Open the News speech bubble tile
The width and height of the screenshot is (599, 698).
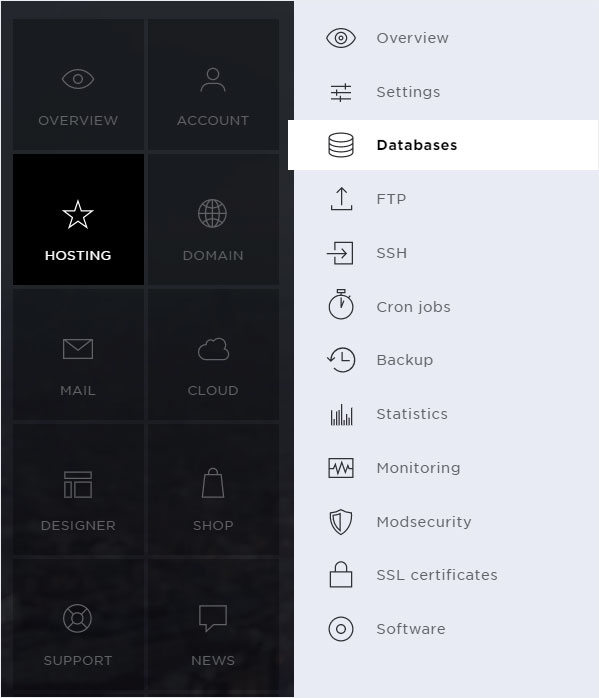coord(213,625)
